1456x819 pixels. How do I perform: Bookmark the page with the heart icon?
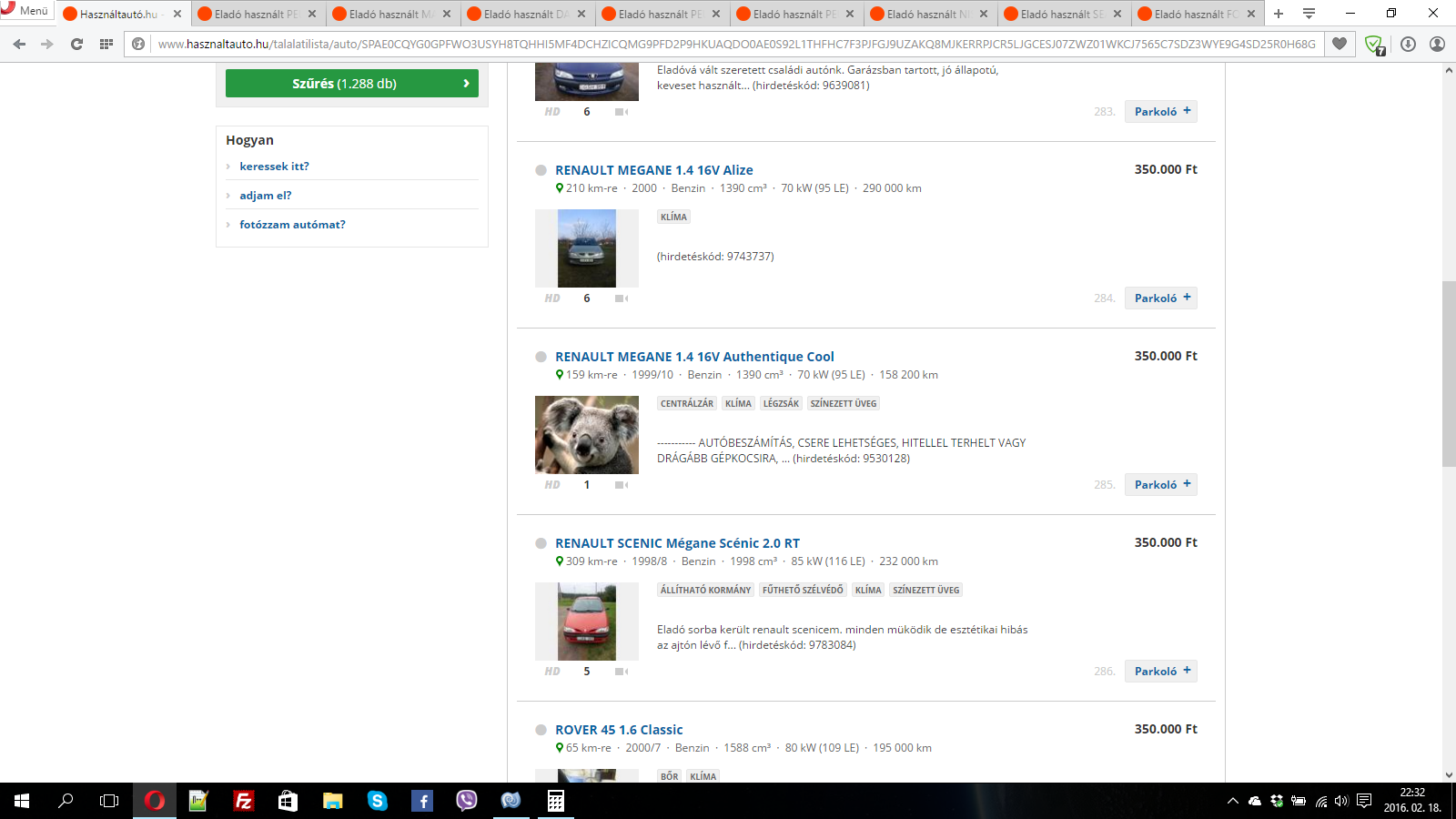pyautogui.click(x=1340, y=44)
